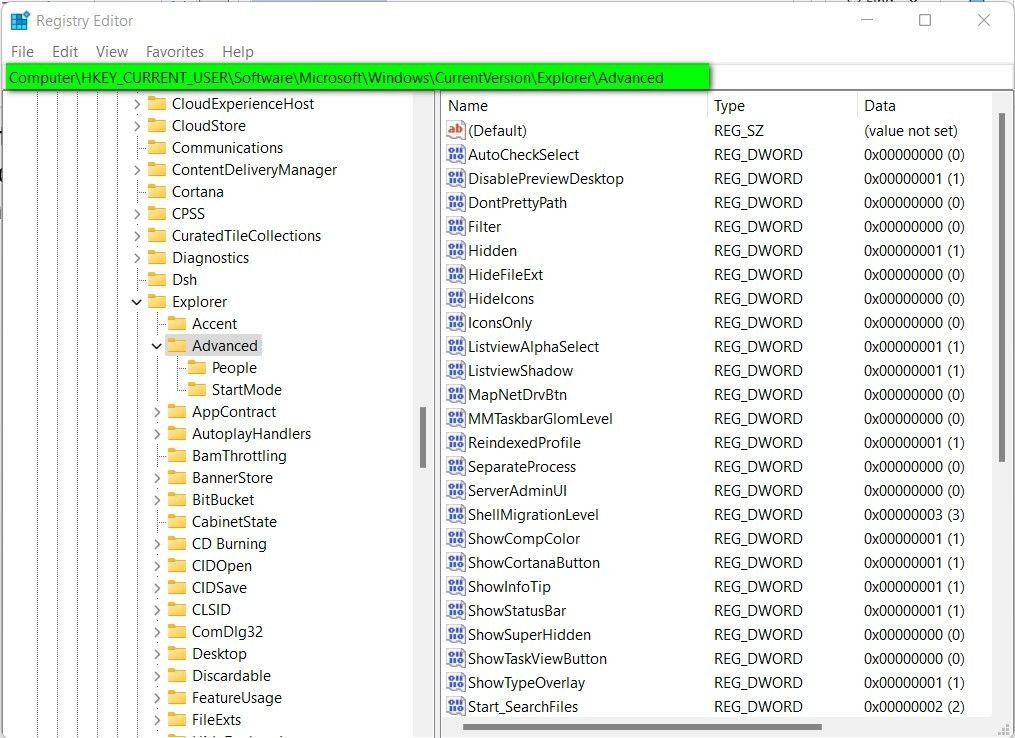Expand the CD Burning key
The height and width of the screenshot is (738, 1015).
[157, 544]
